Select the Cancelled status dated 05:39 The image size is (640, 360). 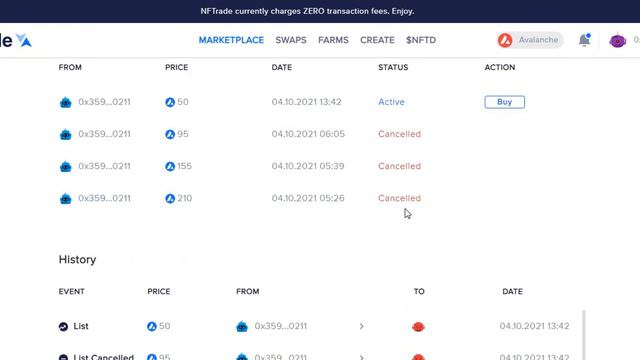click(399, 166)
